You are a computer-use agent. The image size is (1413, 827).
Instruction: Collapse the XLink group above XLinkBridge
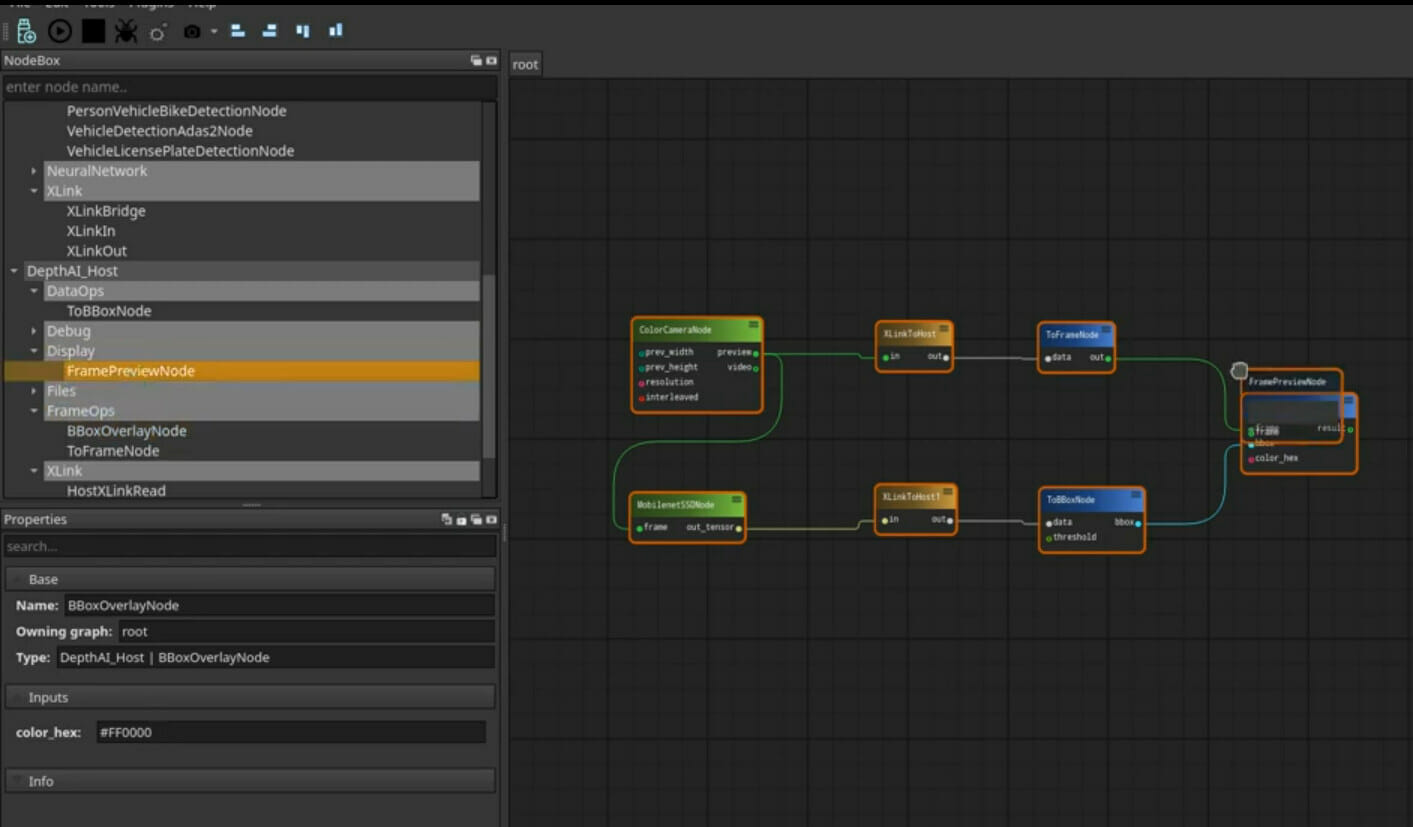tap(34, 191)
